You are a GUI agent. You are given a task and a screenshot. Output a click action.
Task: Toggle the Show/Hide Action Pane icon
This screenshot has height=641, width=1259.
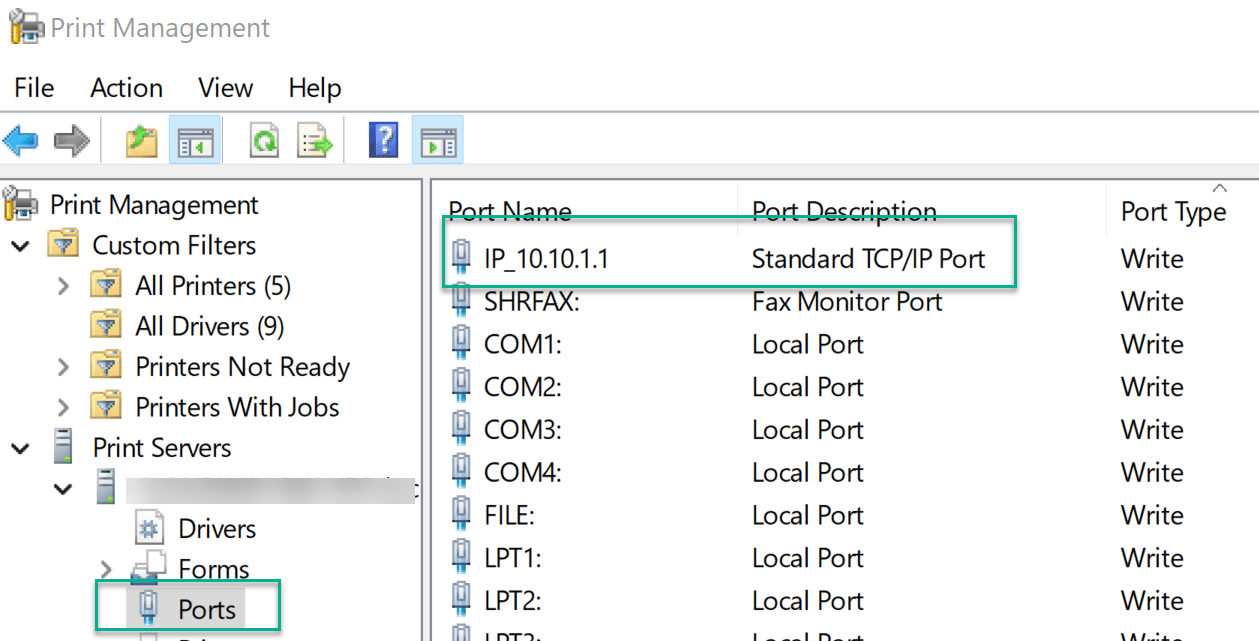437,140
